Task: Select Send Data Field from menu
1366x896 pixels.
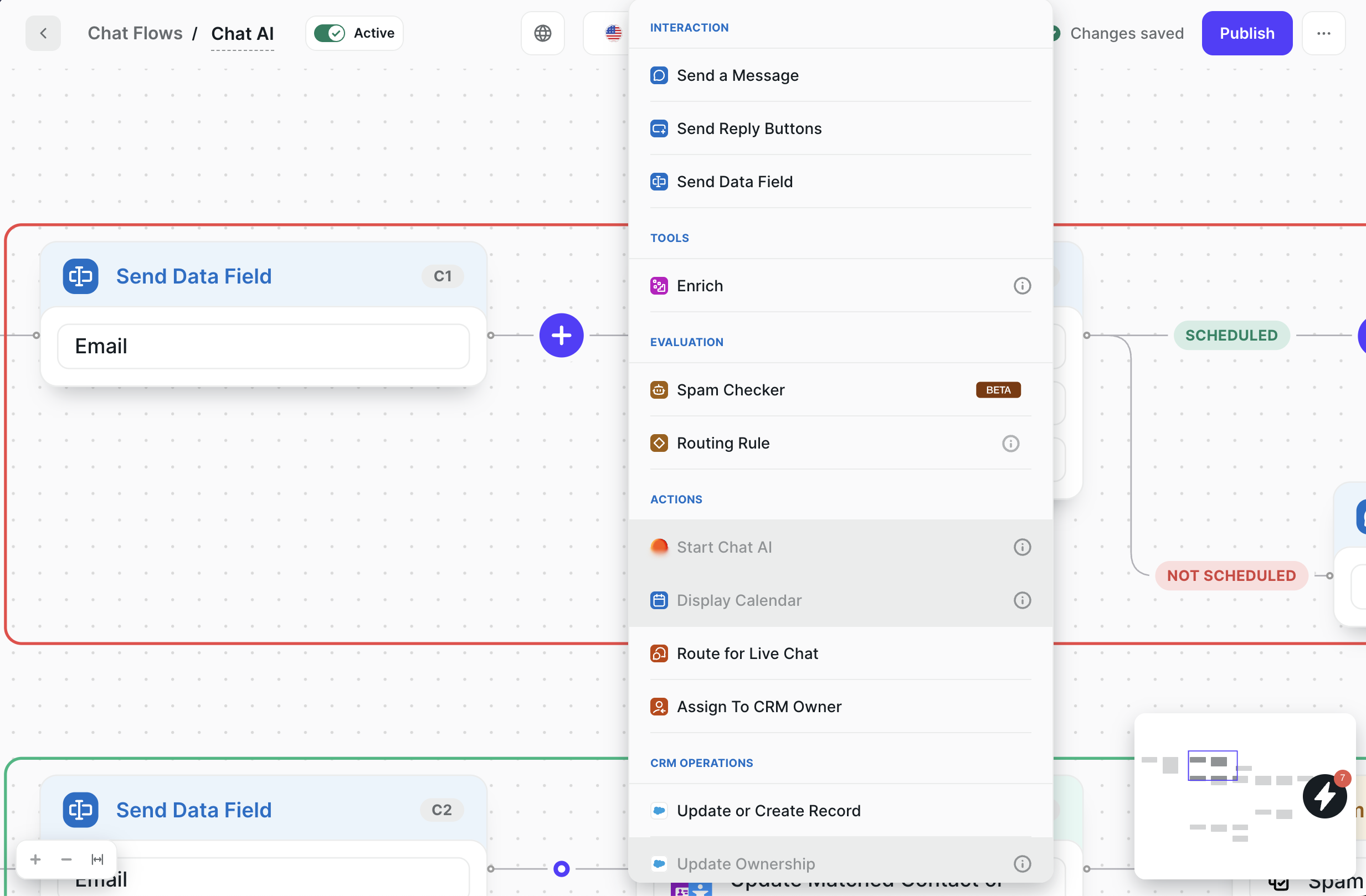Action: coord(840,182)
